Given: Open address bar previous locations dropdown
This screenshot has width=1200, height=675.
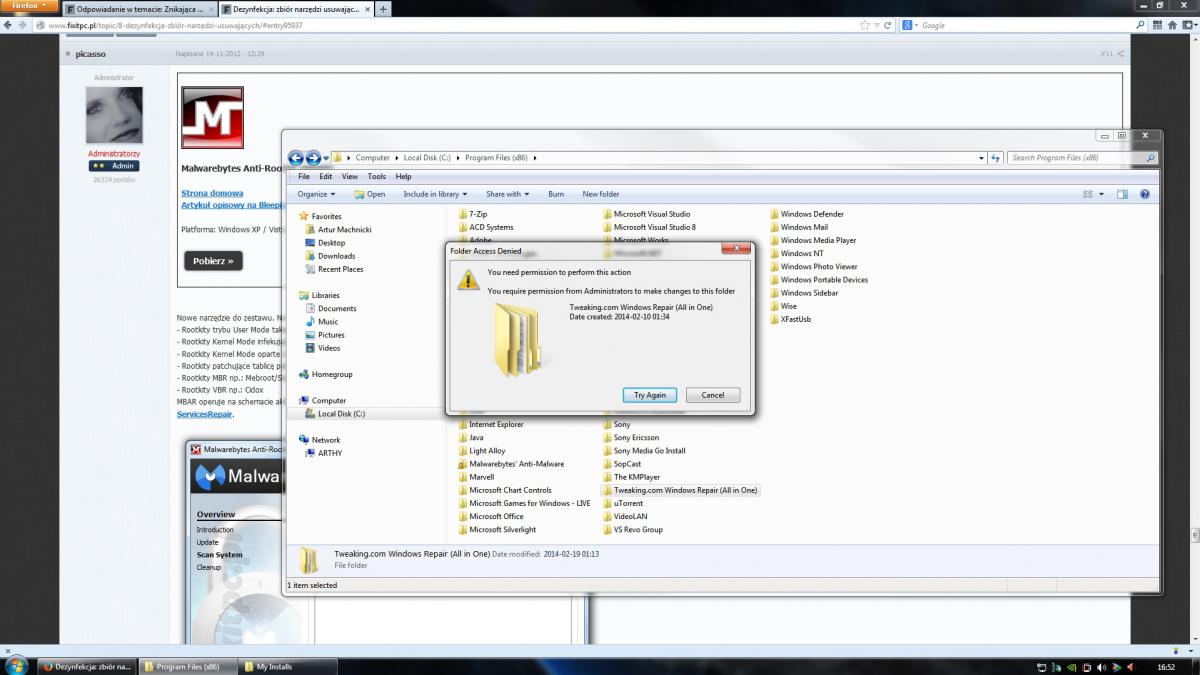Looking at the screenshot, I should click(982, 158).
